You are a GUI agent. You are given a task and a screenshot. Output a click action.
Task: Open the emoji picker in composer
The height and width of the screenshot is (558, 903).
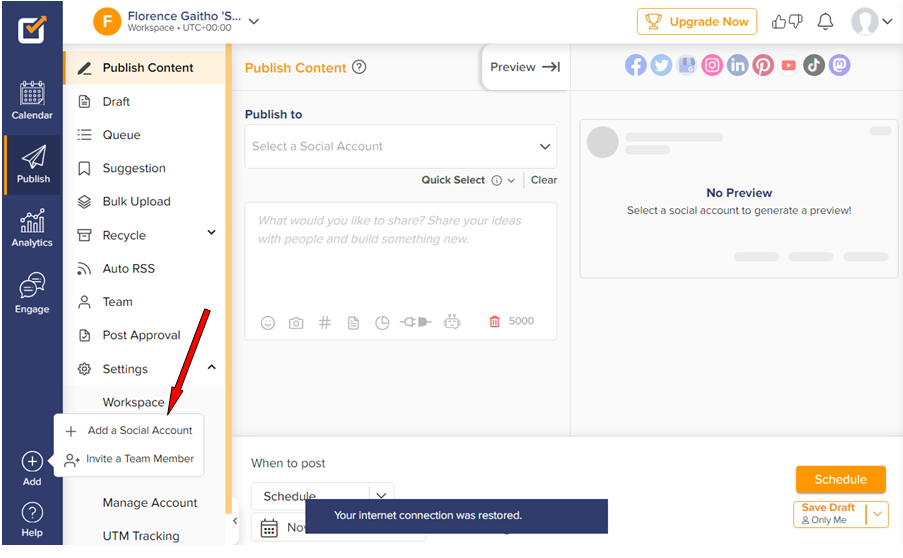click(268, 322)
